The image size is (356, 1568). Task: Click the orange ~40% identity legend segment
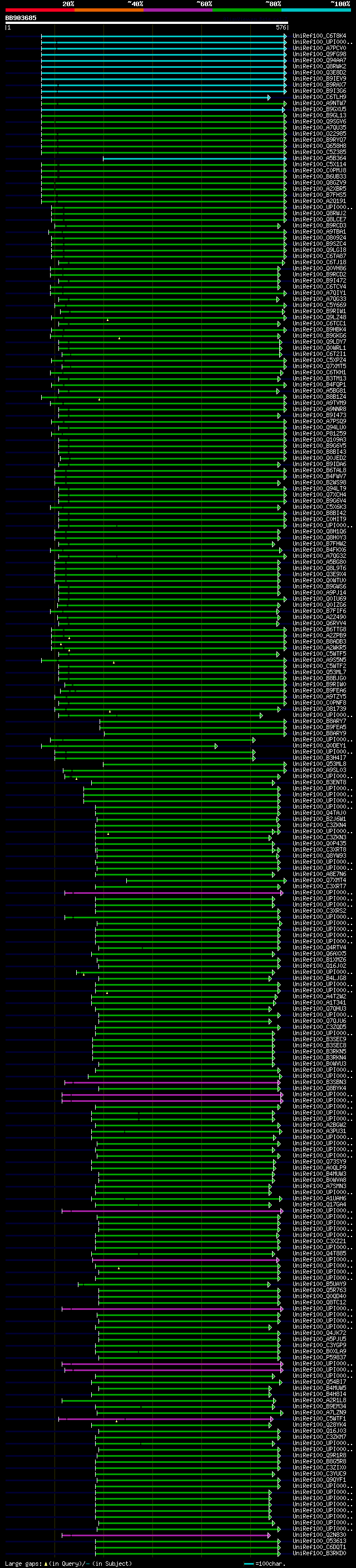pos(109,11)
